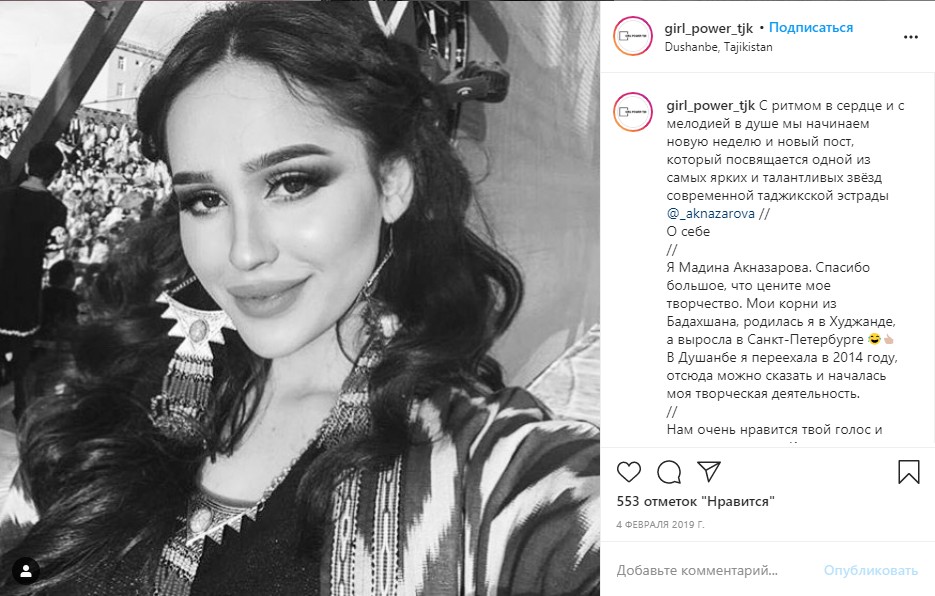Screen dimensions: 935x596
Task: Click the О себе caption heading
Action: [x=688, y=231]
